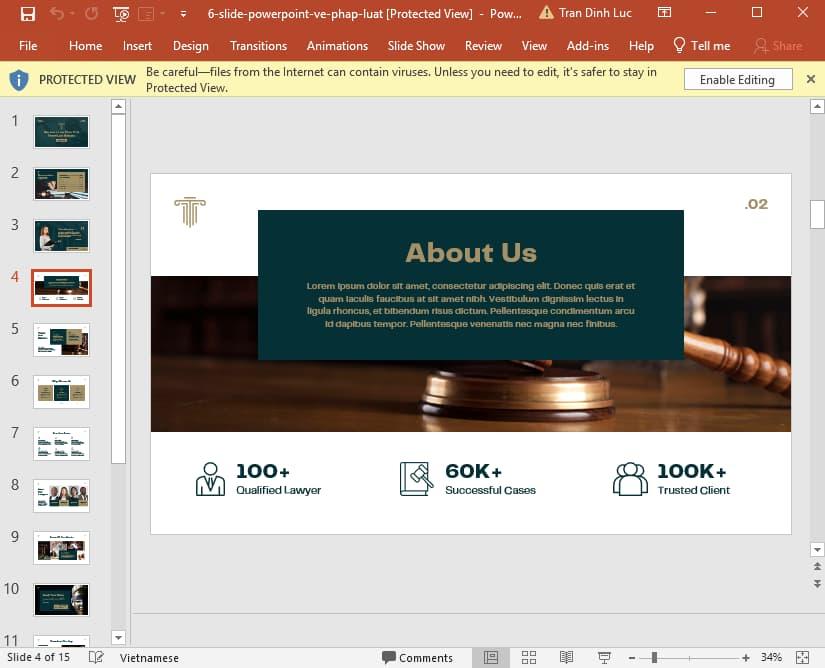Switch to Slide Sorter view
Screen dimensions: 825x668
(528, 658)
